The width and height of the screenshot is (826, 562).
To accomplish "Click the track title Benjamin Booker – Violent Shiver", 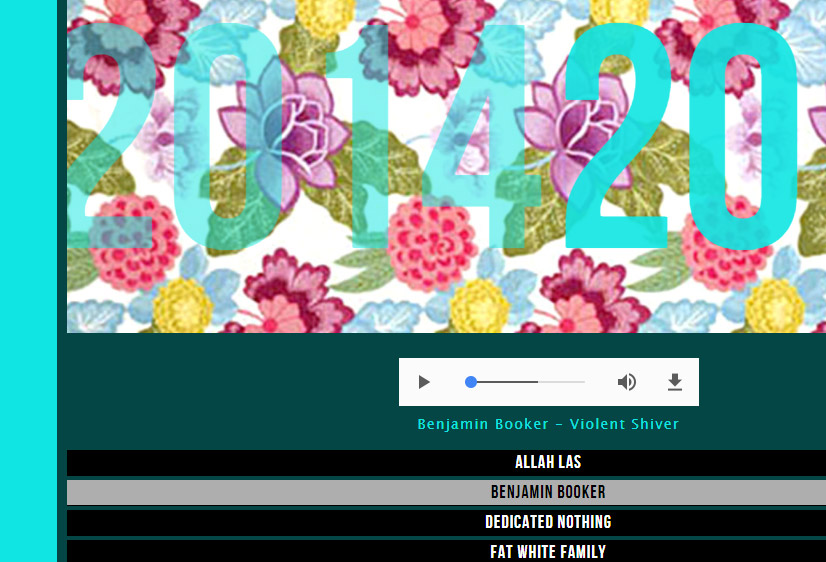I will [548, 424].
